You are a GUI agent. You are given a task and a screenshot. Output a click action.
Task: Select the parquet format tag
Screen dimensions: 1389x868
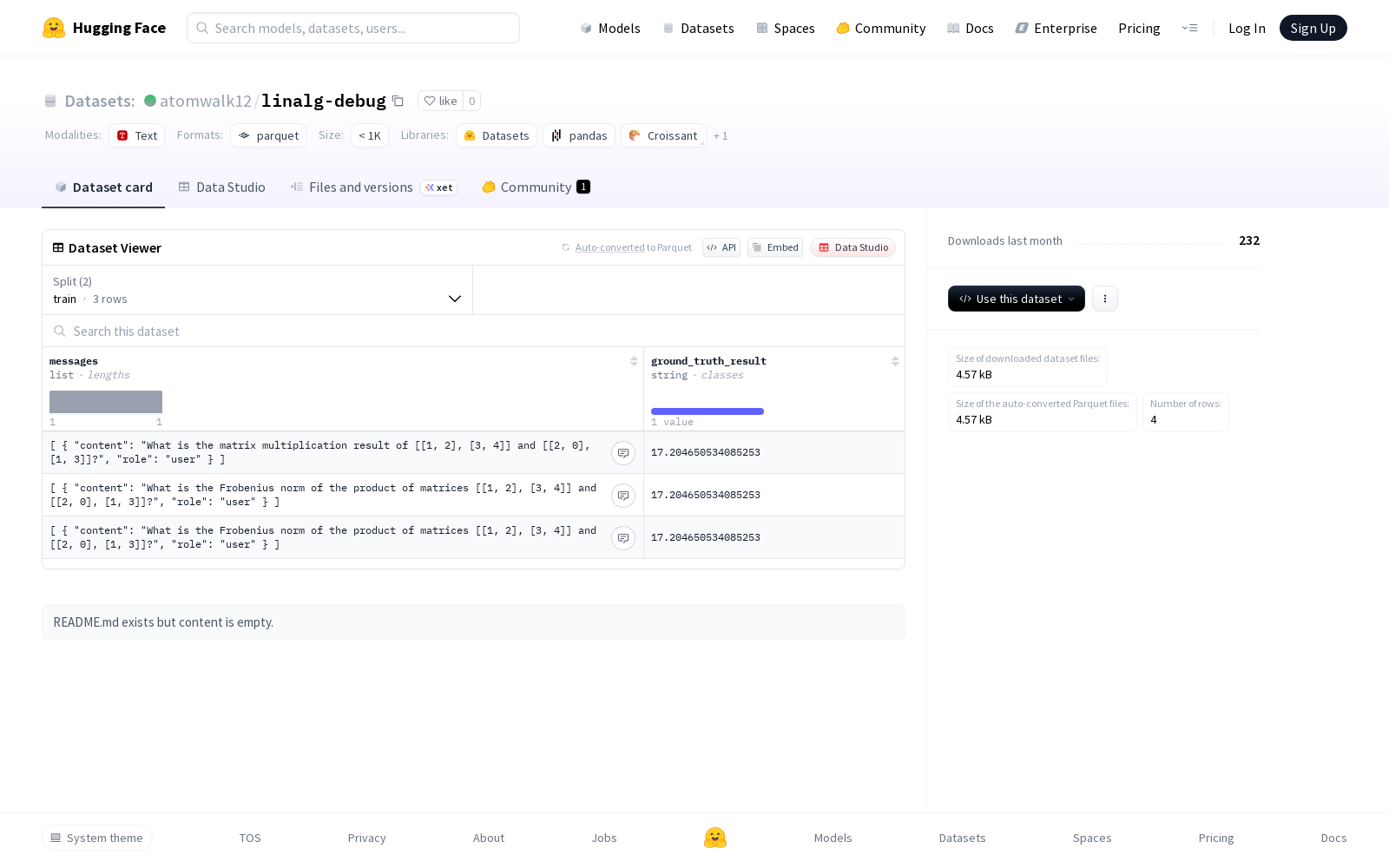point(268,135)
